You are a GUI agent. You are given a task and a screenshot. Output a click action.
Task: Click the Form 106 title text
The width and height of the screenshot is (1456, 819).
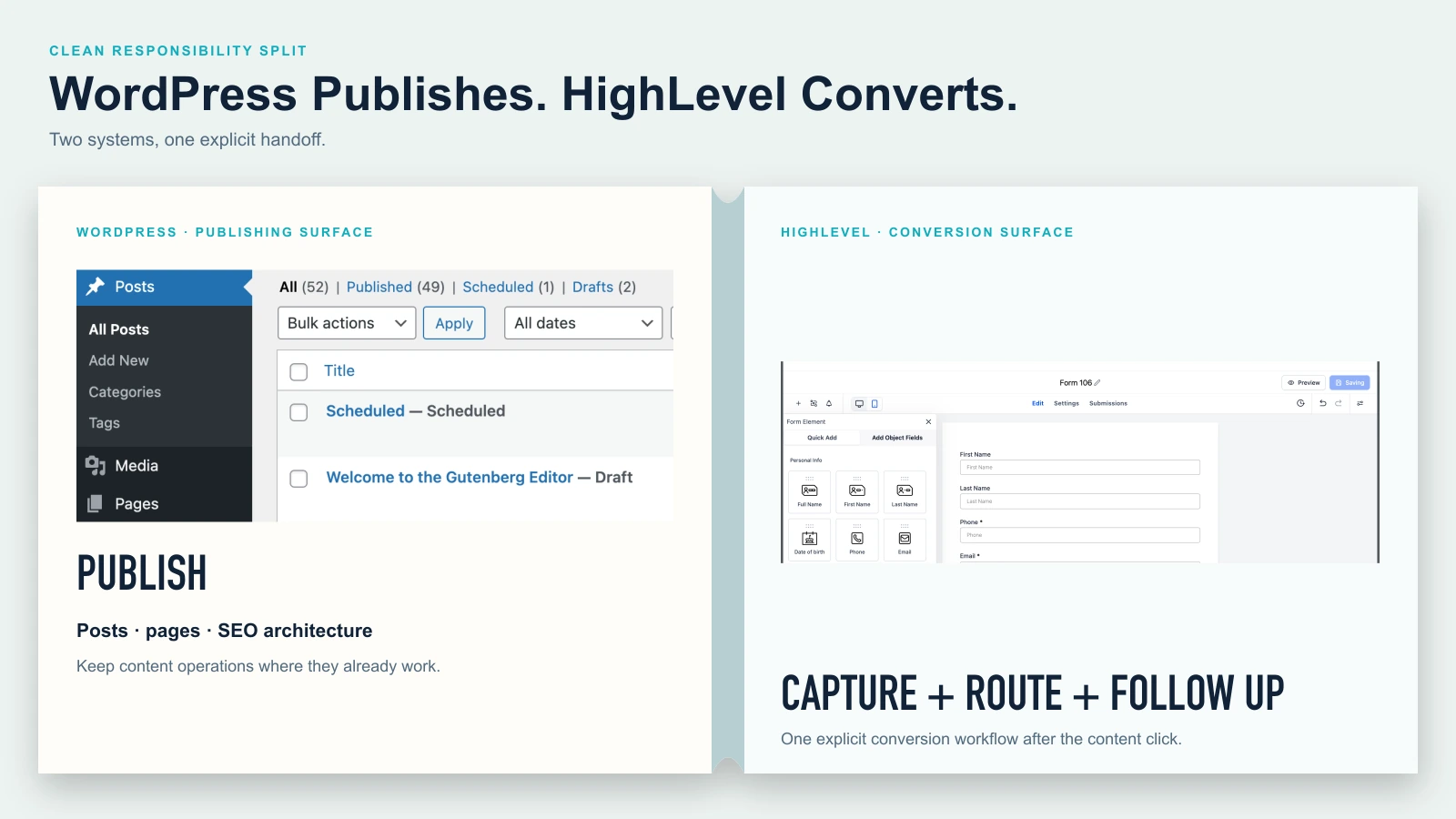click(x=1076, y=382)
